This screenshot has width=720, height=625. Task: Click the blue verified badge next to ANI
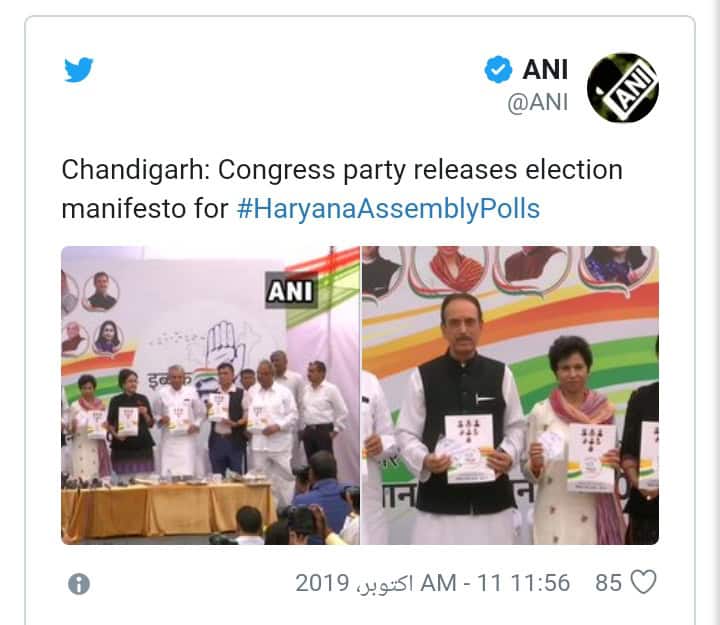498,70
